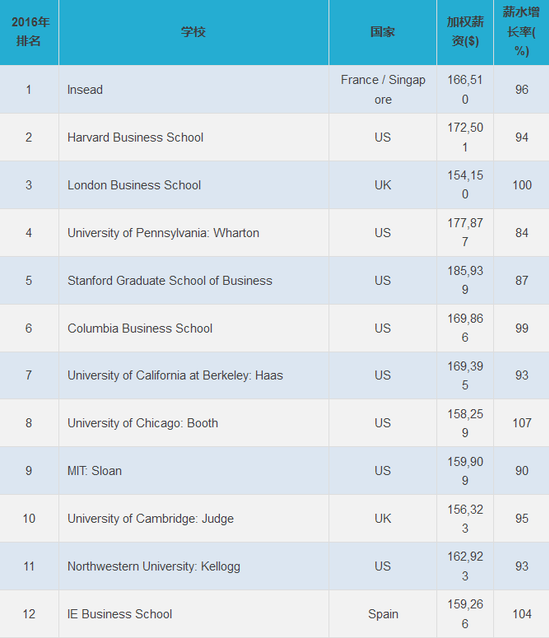Select IE Business School entry
549x638 pixels.
pos(120,614)
